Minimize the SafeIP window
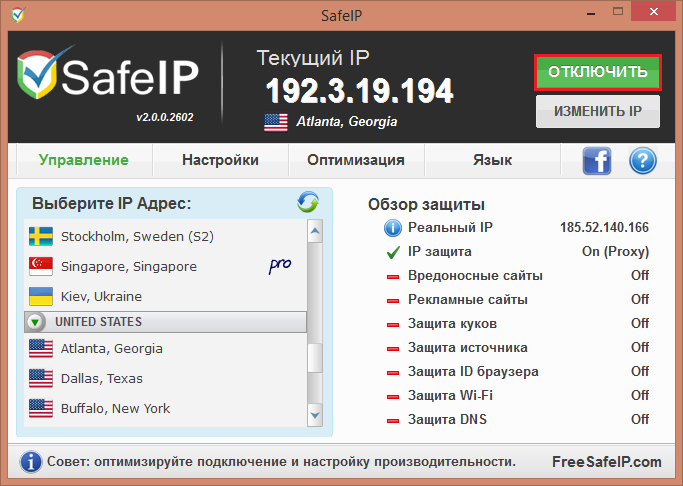Viewport: 683px width, 486px height. coord(591,13)
